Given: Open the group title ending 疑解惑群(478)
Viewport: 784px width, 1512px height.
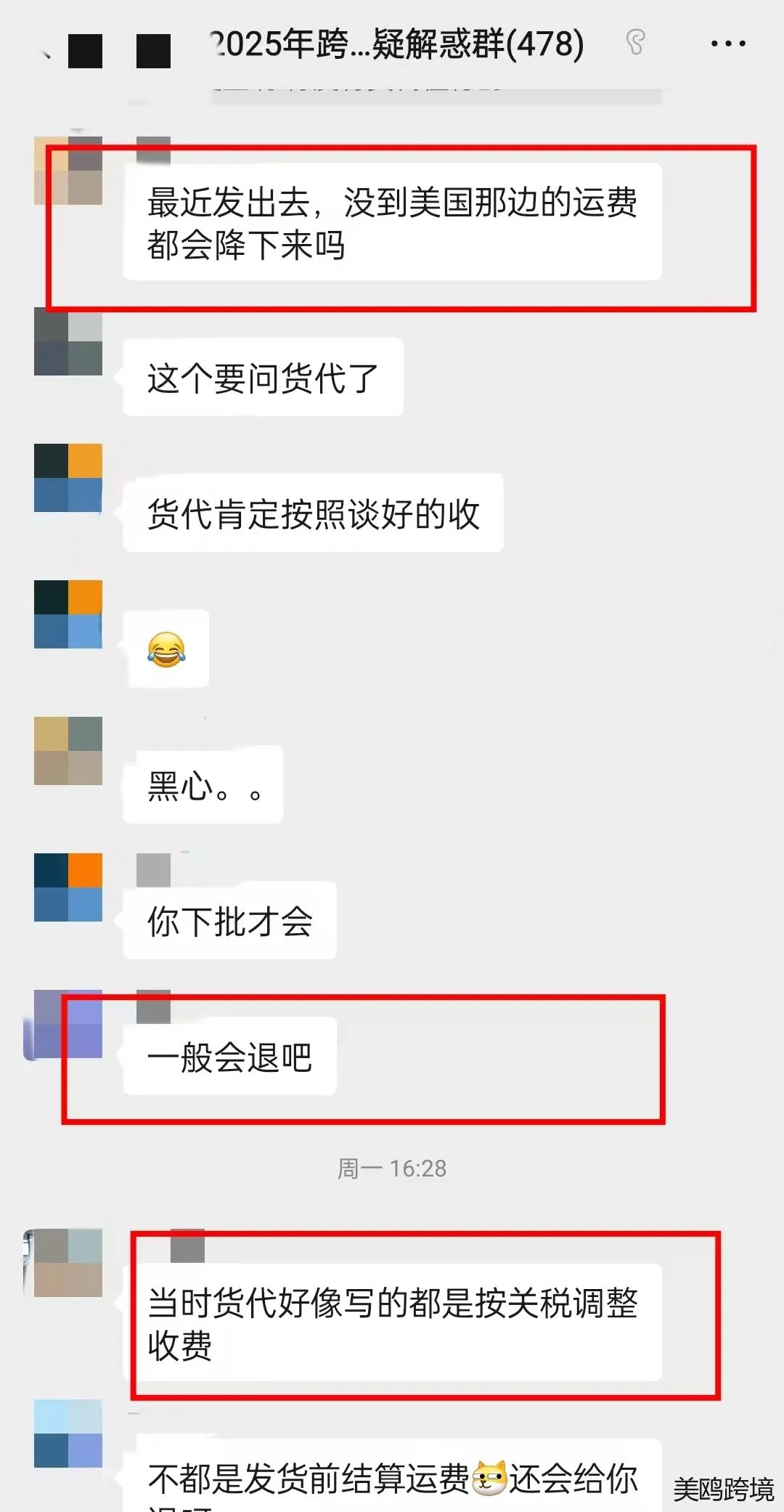Looking at the screenshot, I should click(397, 44).
